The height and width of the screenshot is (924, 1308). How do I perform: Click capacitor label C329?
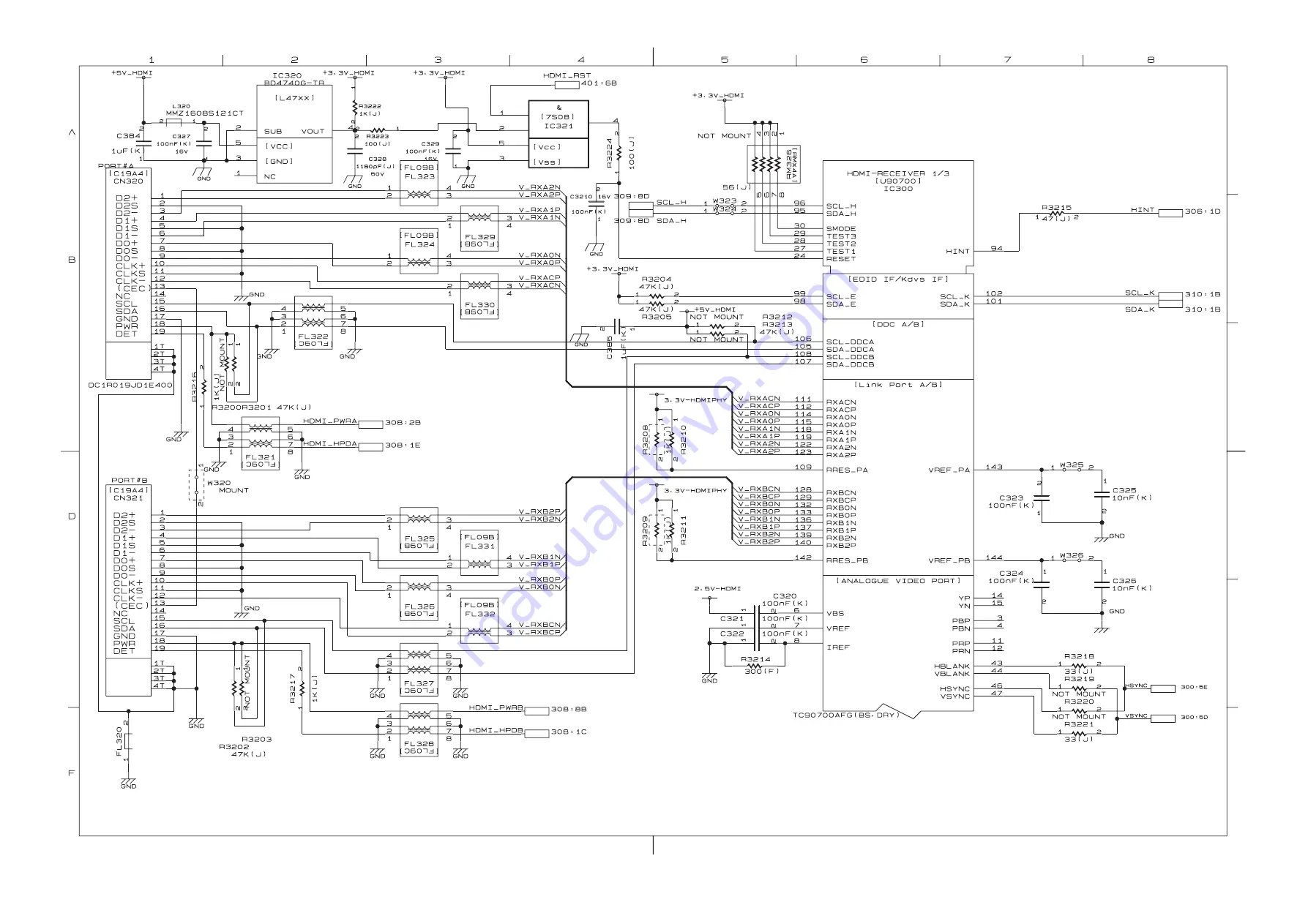[430, 144]
